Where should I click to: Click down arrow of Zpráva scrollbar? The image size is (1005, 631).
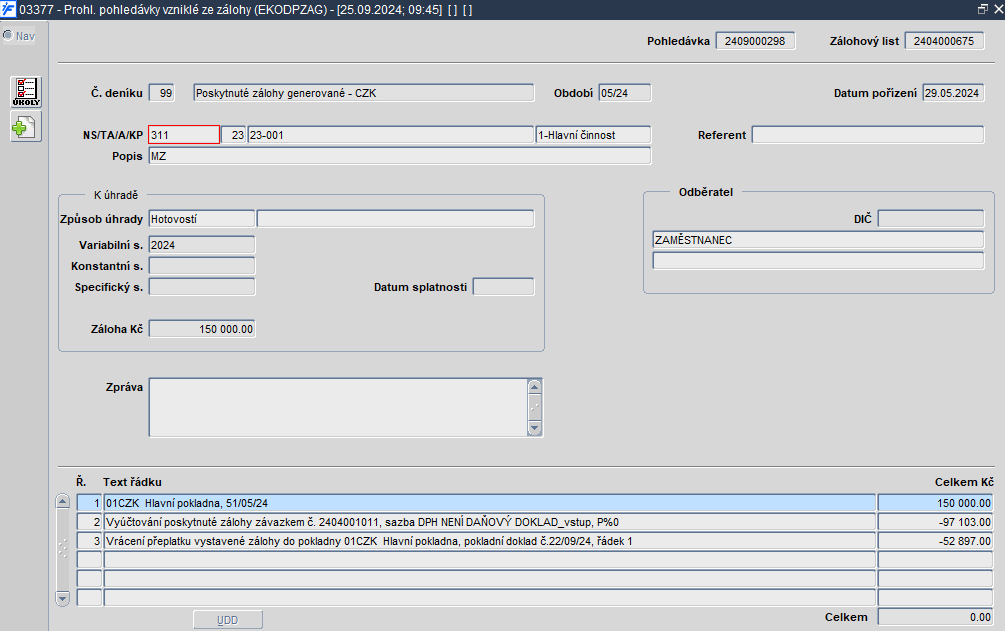click(x=535, y=428)
